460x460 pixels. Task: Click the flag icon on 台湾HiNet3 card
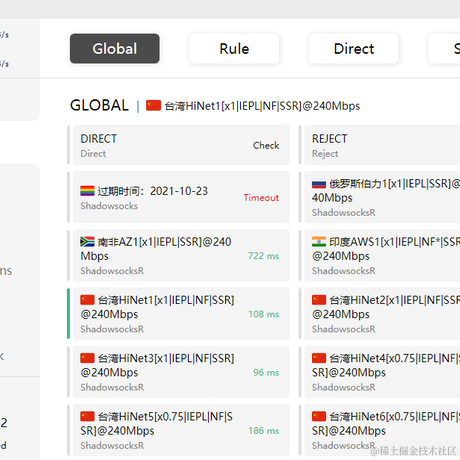tap(87, 358)
